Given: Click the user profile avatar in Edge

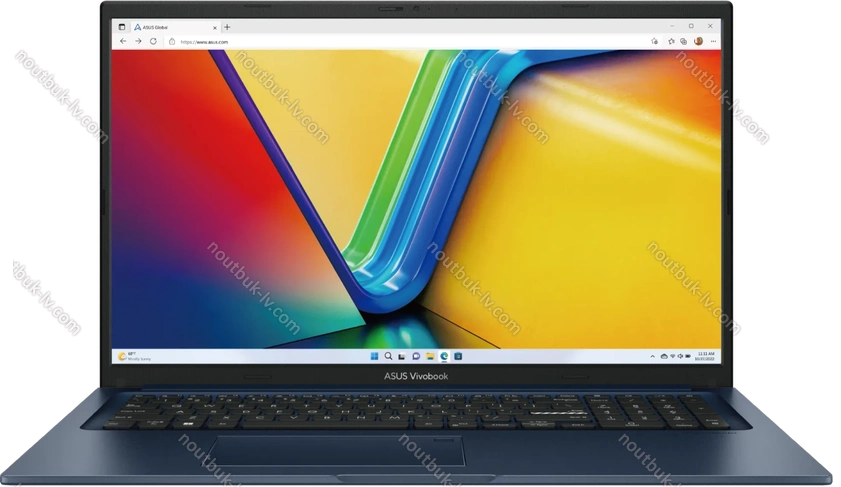Looking at the screenshot, I should (x=698, y=41).
